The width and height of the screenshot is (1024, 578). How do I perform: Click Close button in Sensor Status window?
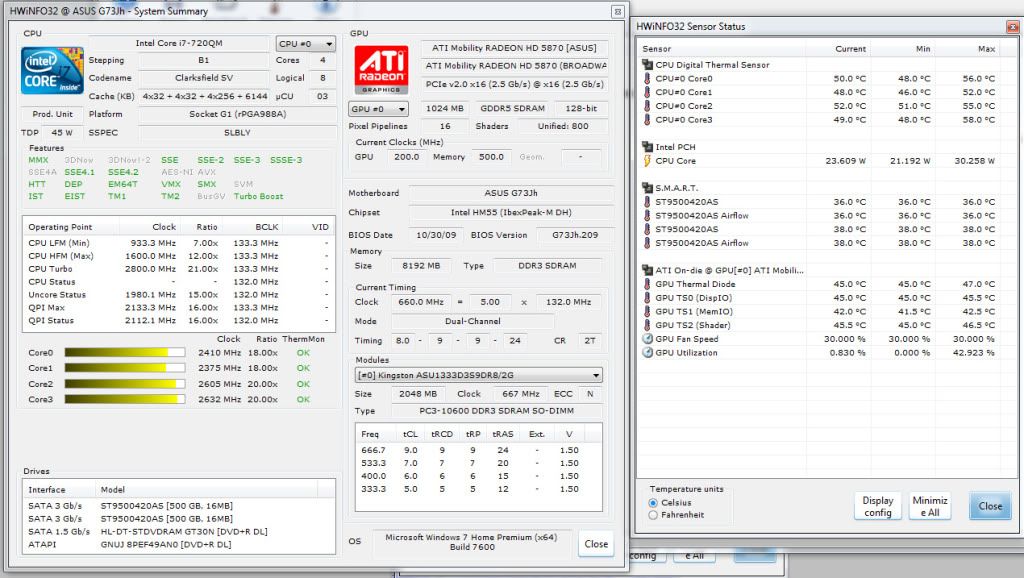990,506
